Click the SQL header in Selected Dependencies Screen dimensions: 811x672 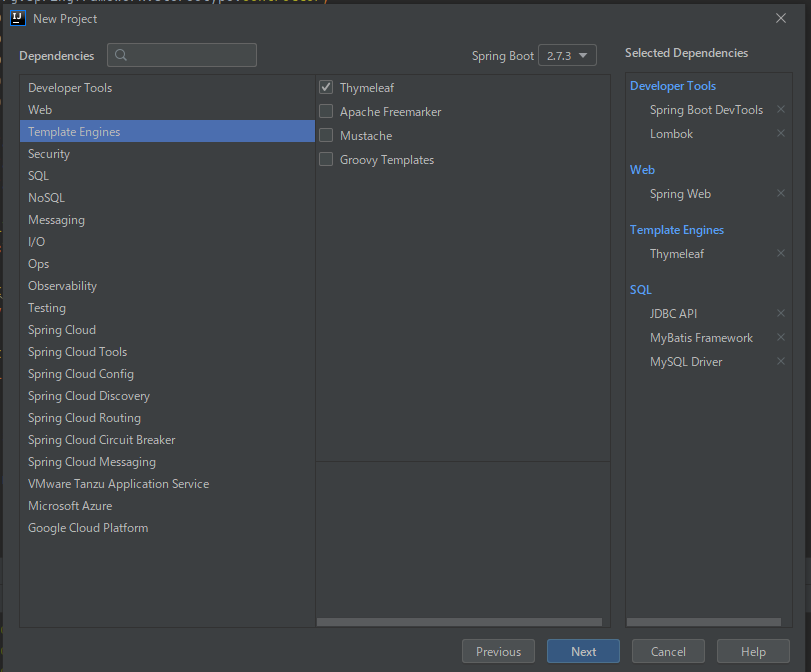(641, 290)
